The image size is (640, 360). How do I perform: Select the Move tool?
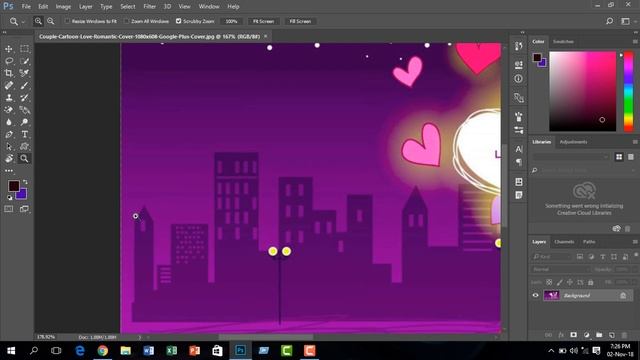(9, 49)
